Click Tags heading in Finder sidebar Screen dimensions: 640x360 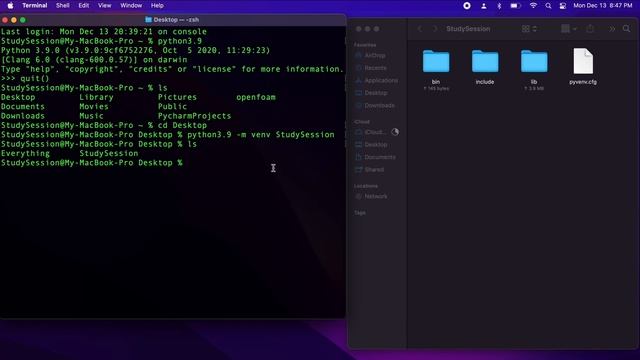[x=360, y=213]
